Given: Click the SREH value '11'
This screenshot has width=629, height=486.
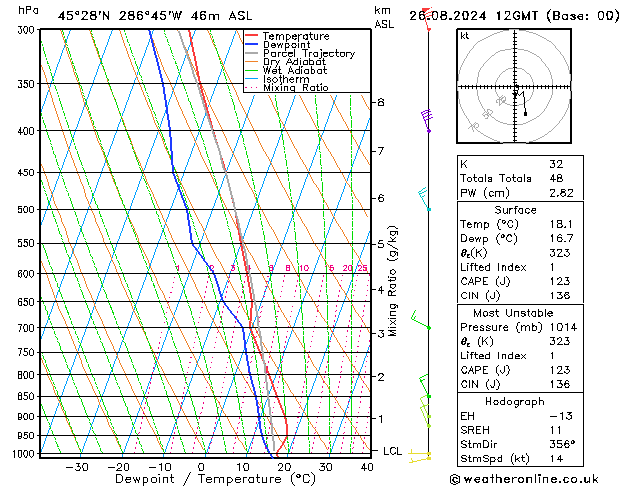Looking at the screenshot, I should 556,430.
